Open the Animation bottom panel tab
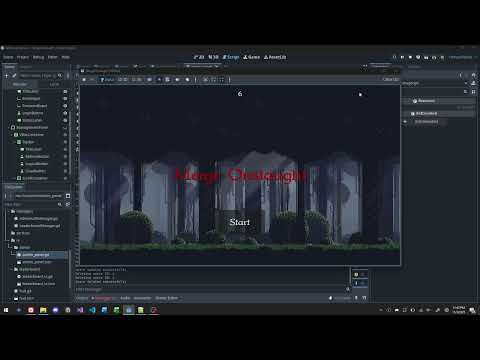The height and width of the screenshot is (360, 480). (143, 298)
